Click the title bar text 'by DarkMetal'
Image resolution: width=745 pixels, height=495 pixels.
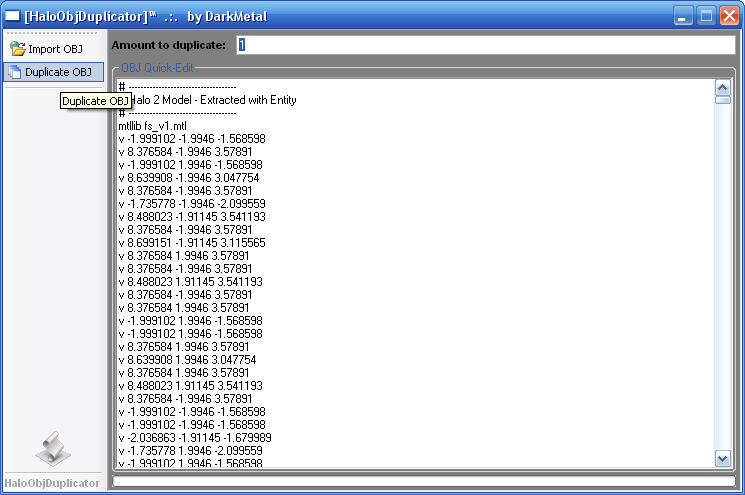(x=227, y=16)
